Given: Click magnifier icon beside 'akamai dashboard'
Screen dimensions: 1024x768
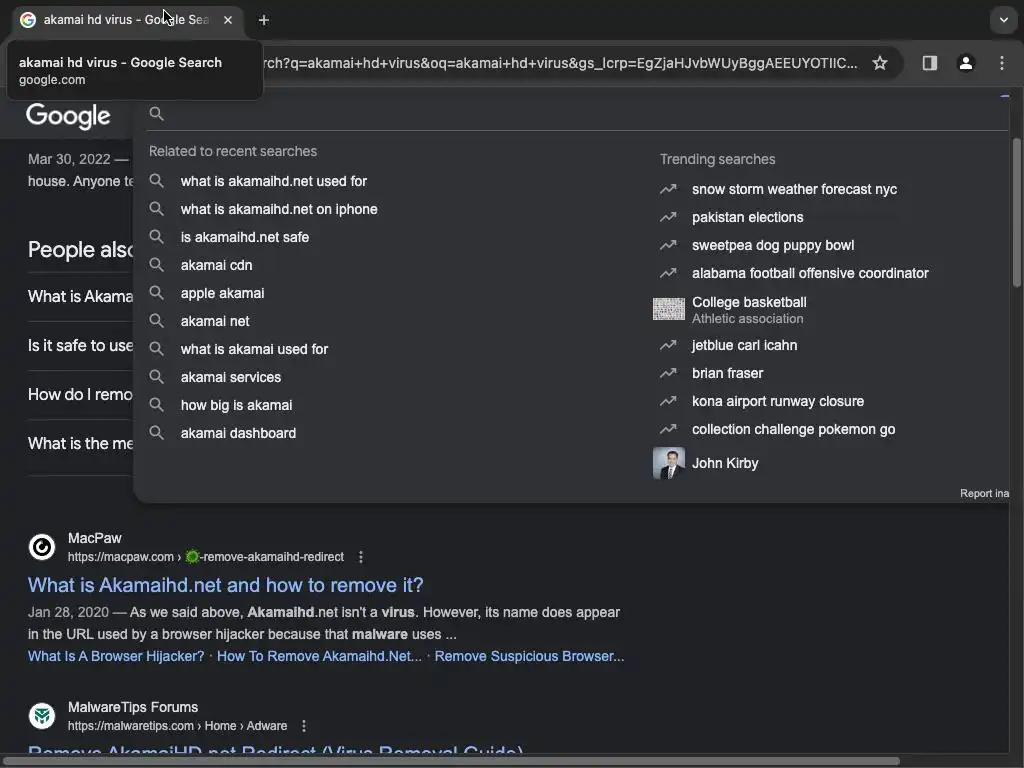Looking at the screenshot, I should pos(156,432).
